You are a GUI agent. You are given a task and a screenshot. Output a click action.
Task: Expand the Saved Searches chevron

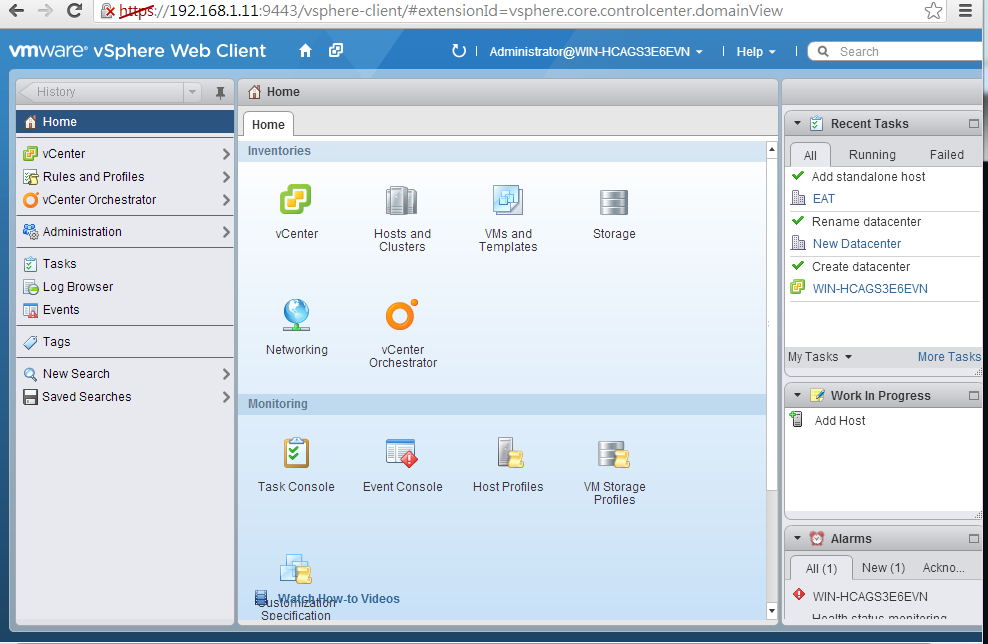click(x=226, y=397)
